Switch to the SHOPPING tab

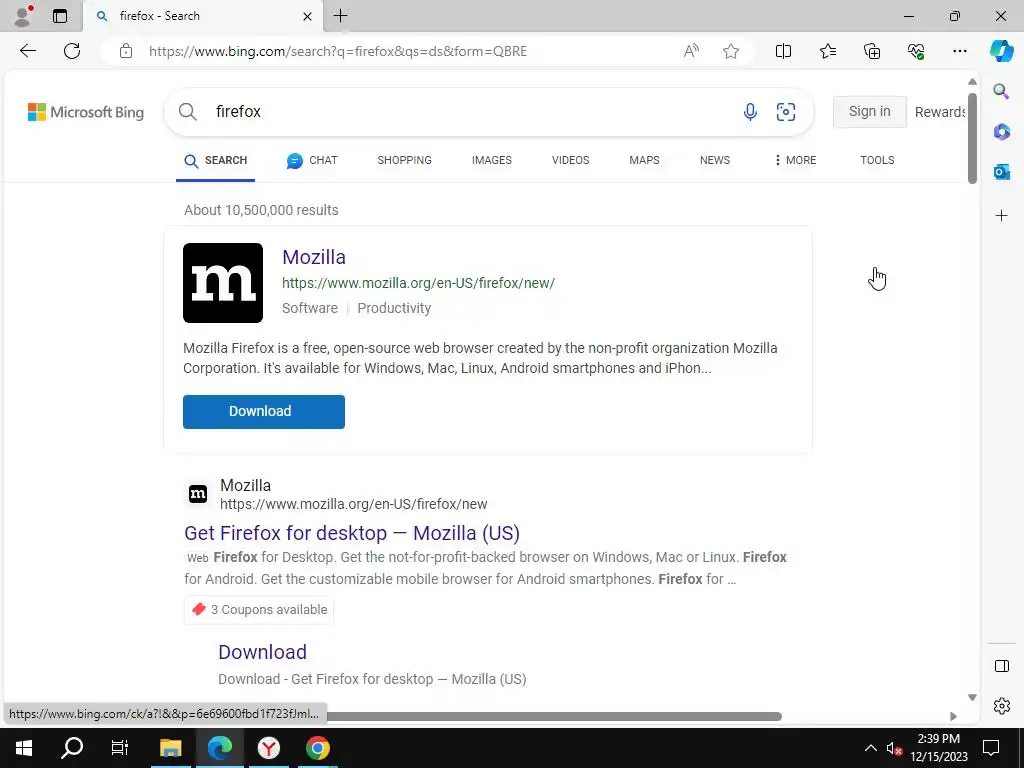[404, 160]
